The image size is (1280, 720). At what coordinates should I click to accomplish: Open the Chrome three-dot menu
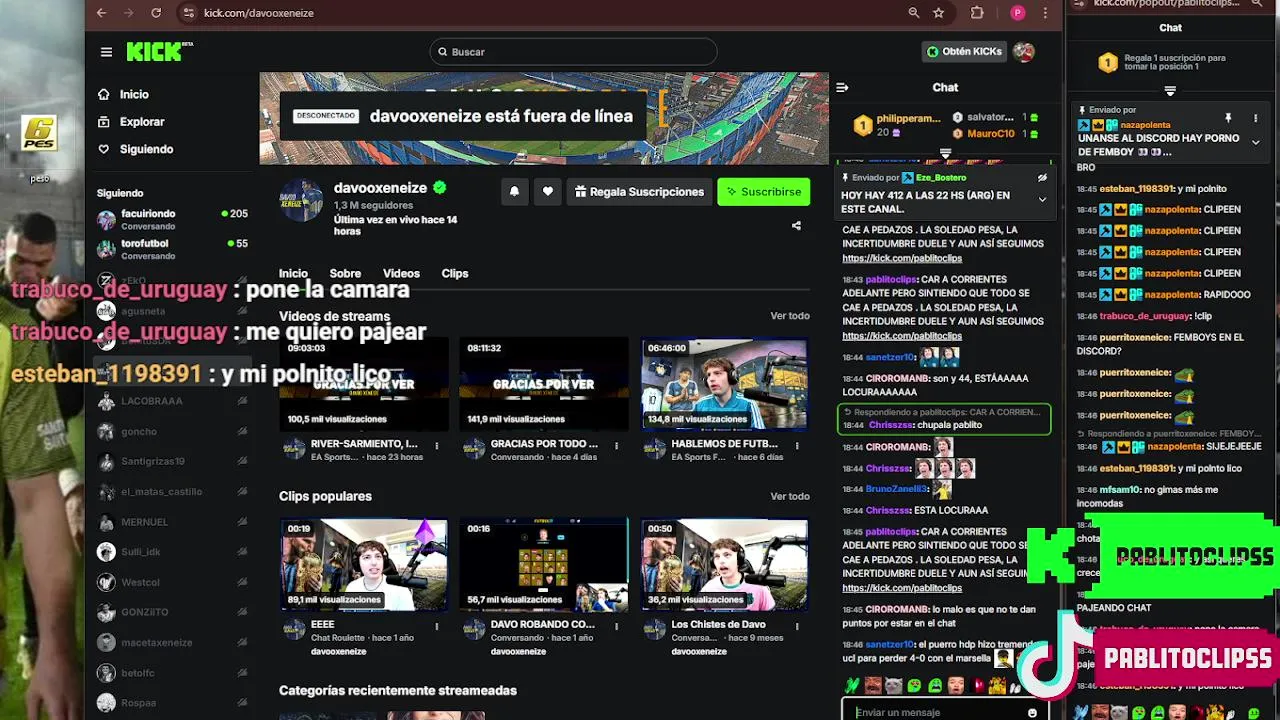pyautogui.click(x=1046, y=13)
